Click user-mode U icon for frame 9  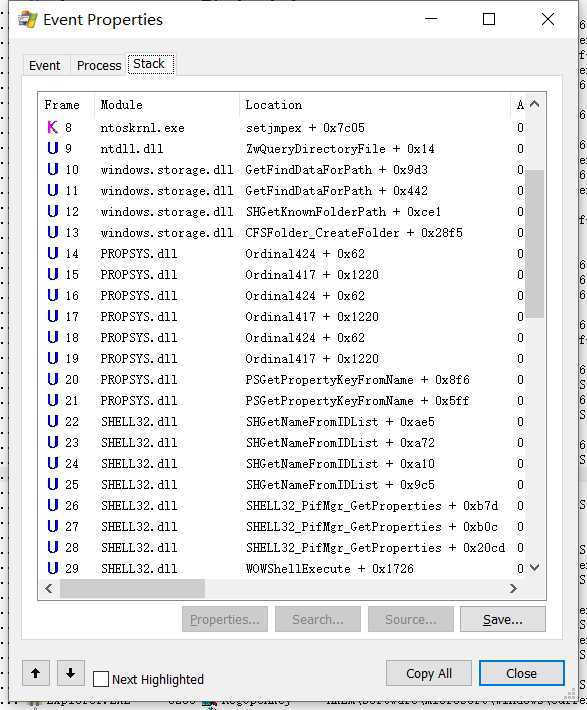(53, 148)
